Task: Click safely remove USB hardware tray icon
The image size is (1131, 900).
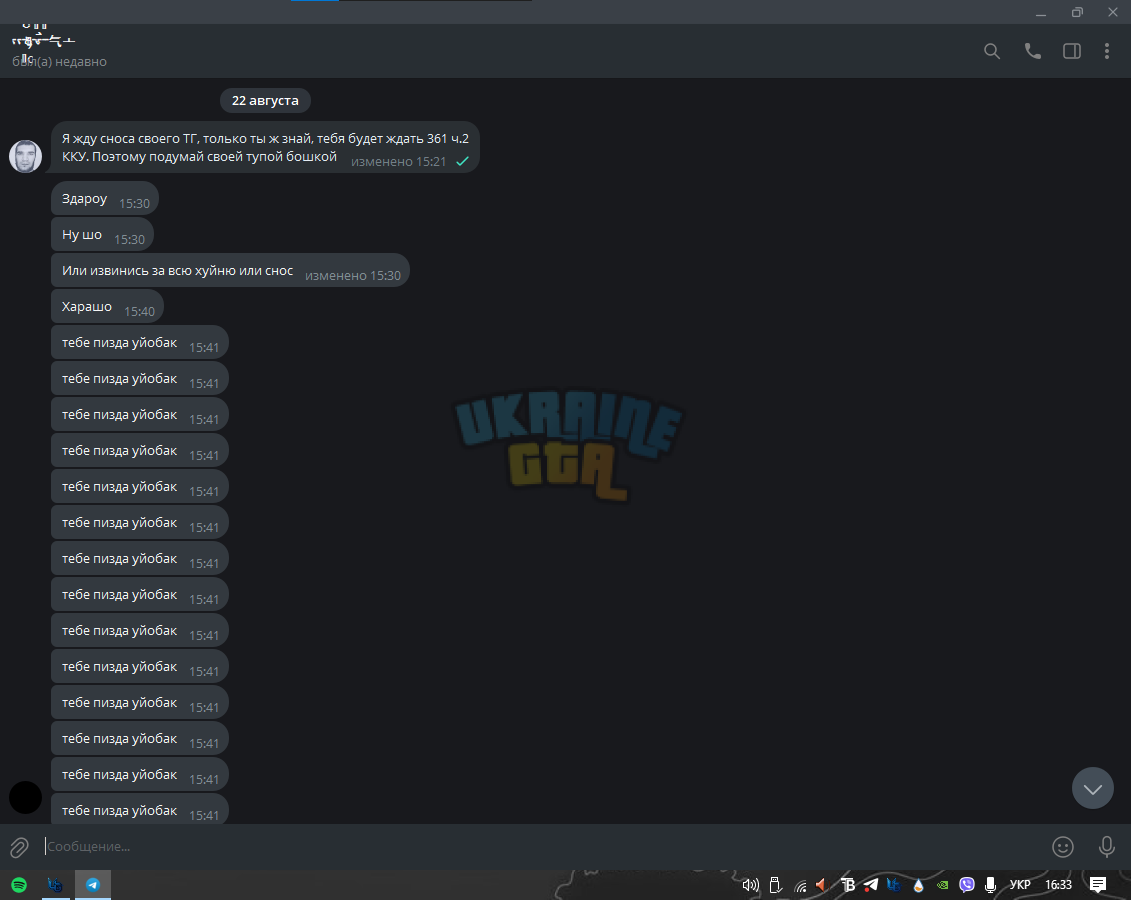Action: 775,885
